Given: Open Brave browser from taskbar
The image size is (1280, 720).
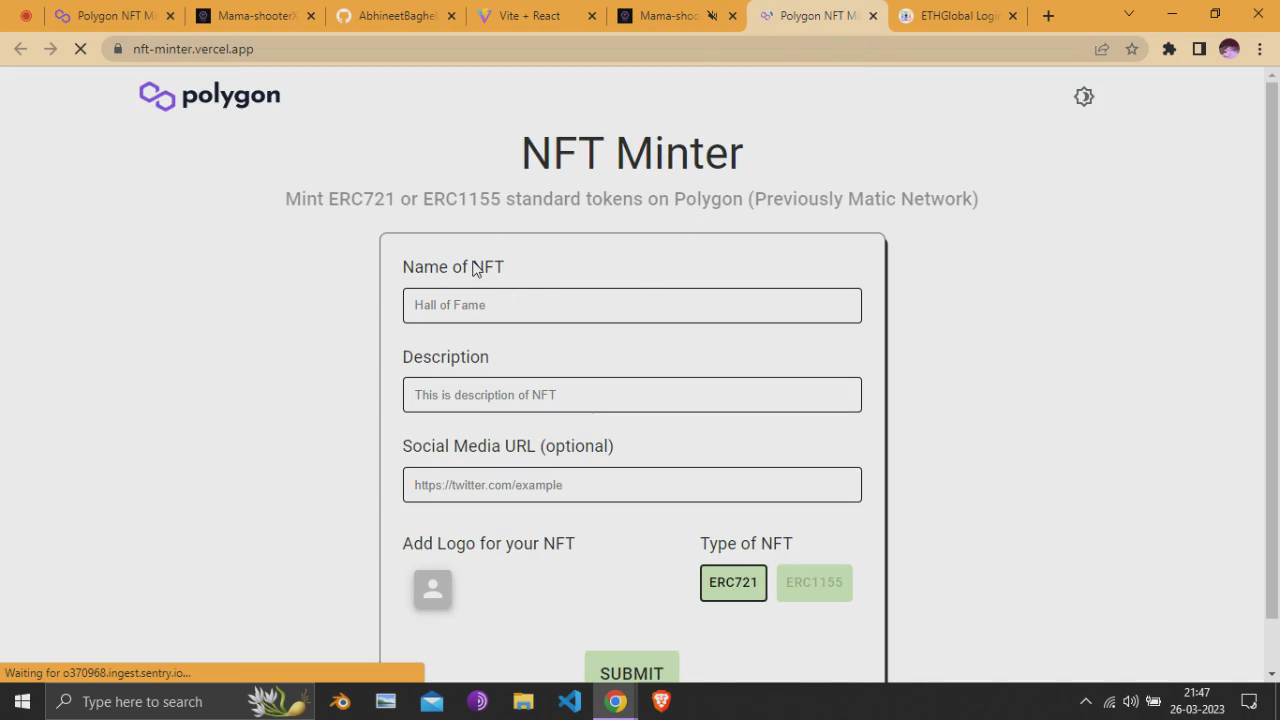Looking at the screenshot, I should pos(661,702).
